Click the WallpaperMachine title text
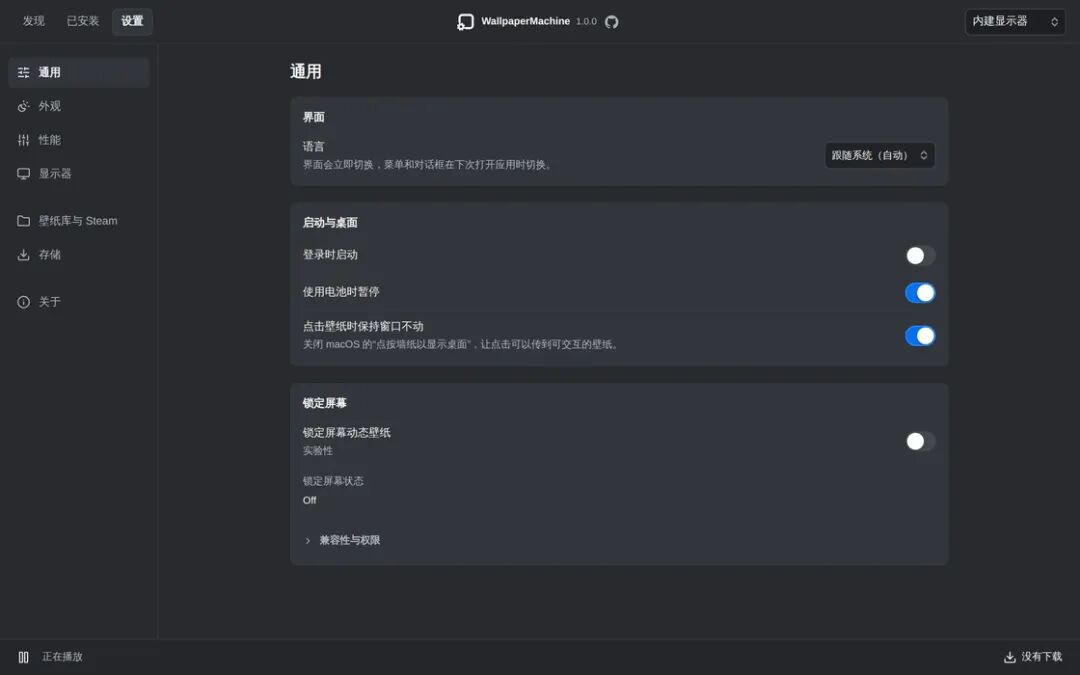1080x675 pixels. [x=526, y=21]
